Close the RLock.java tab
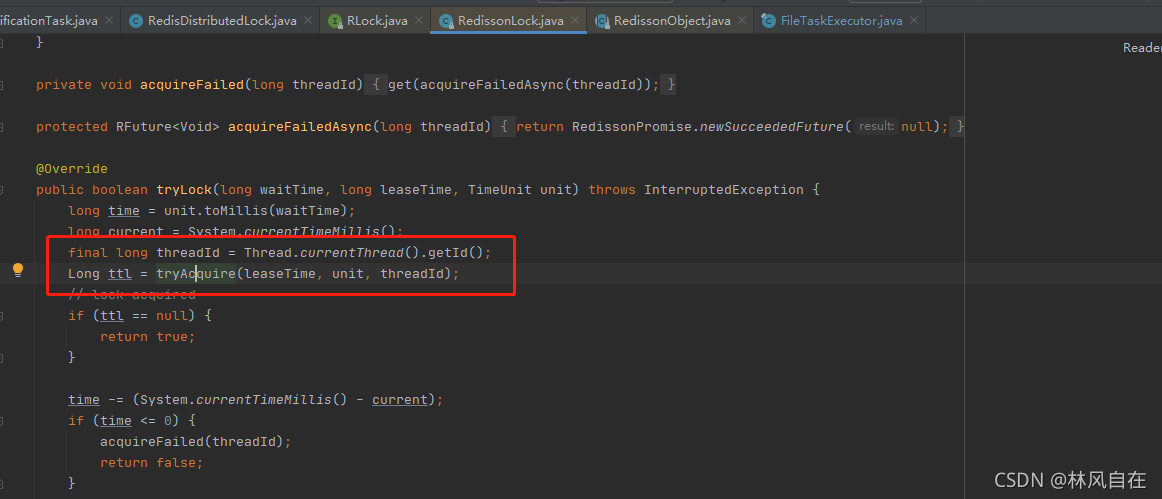The image size is (1162, 499). pos(420,21)
